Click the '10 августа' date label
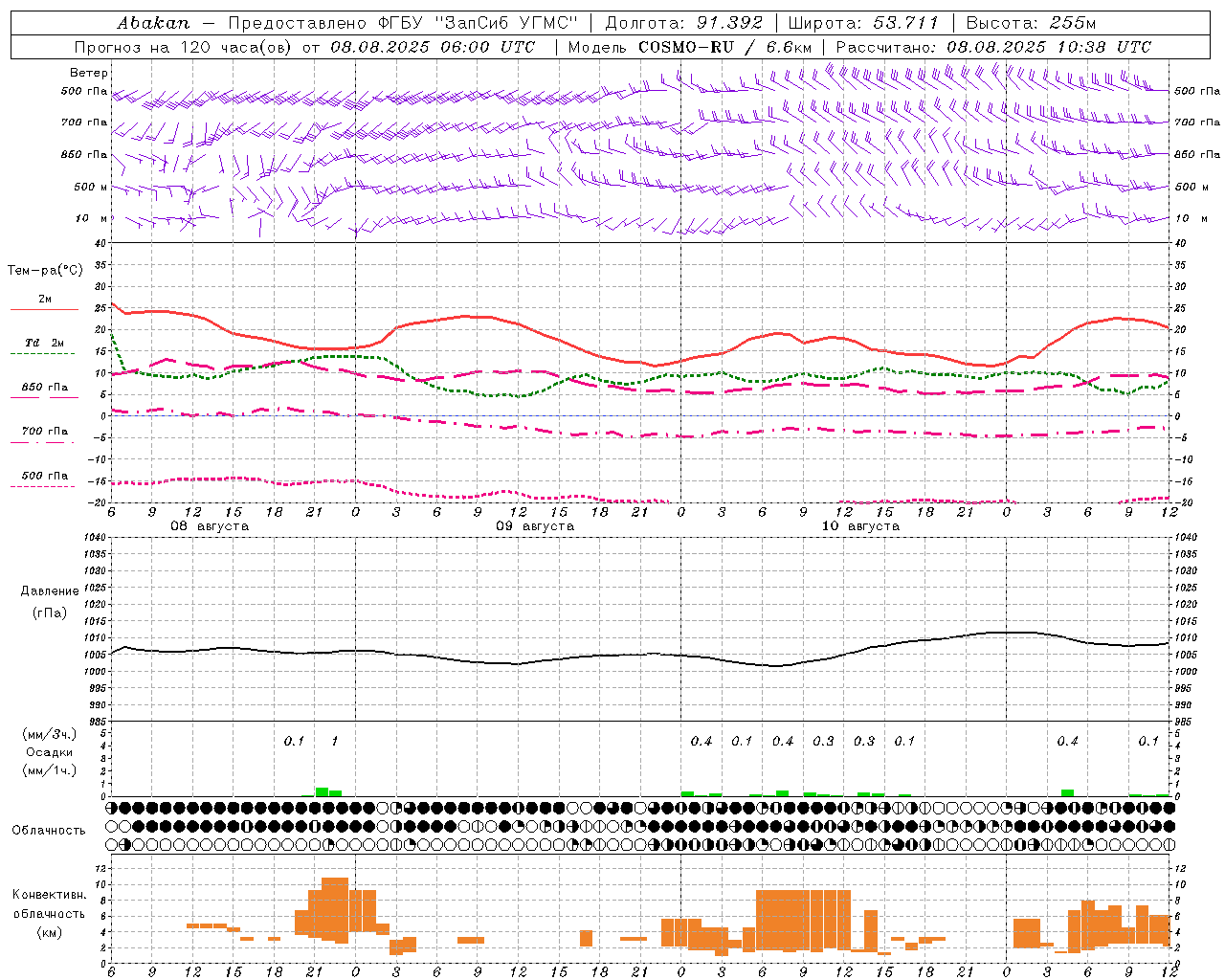This screenshot has width=1225, height=980. (860, 526)
